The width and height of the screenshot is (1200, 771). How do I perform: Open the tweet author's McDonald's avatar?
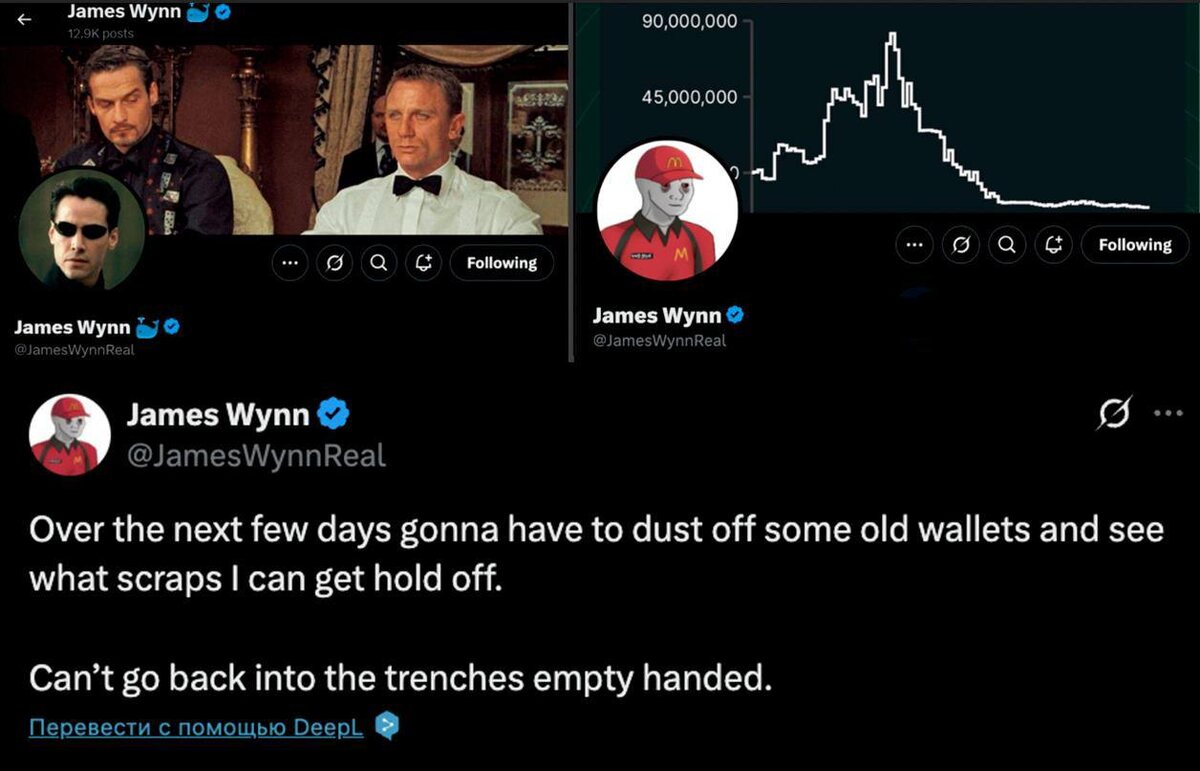(x=69, y=434)
